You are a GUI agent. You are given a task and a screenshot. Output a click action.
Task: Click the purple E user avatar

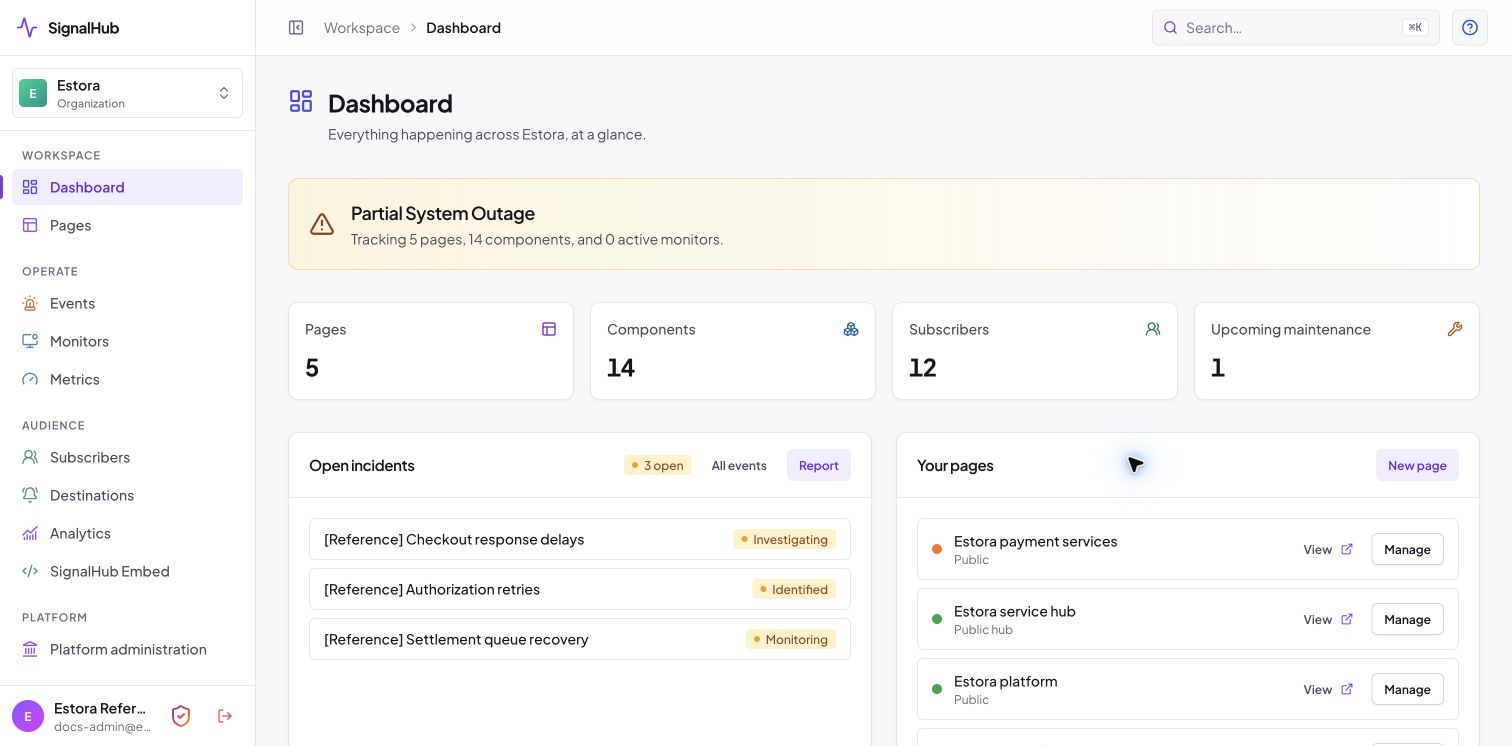pos(28,716)
